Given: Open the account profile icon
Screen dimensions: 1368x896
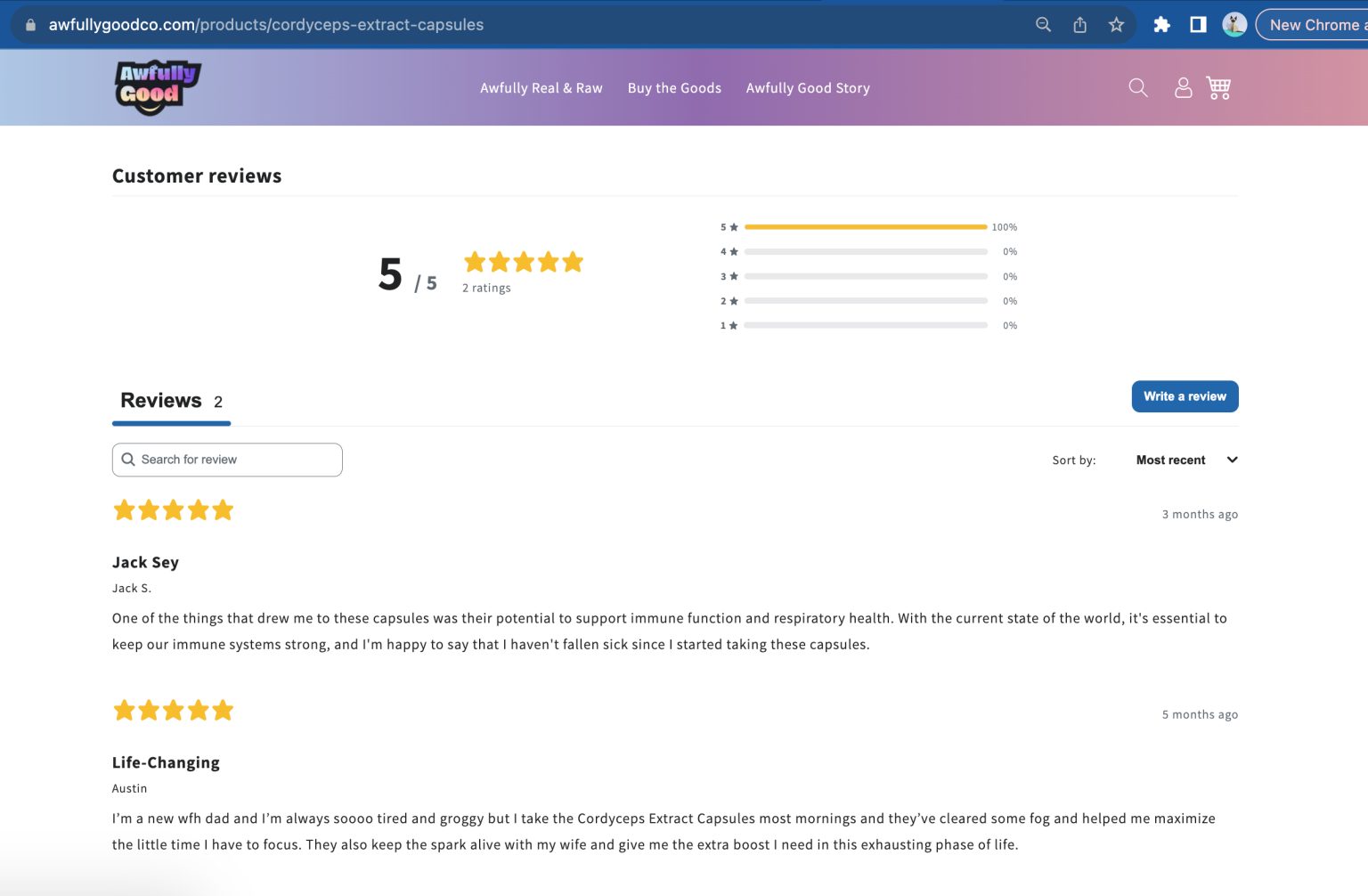Looking at the screenshot, I should [1183, 87].
